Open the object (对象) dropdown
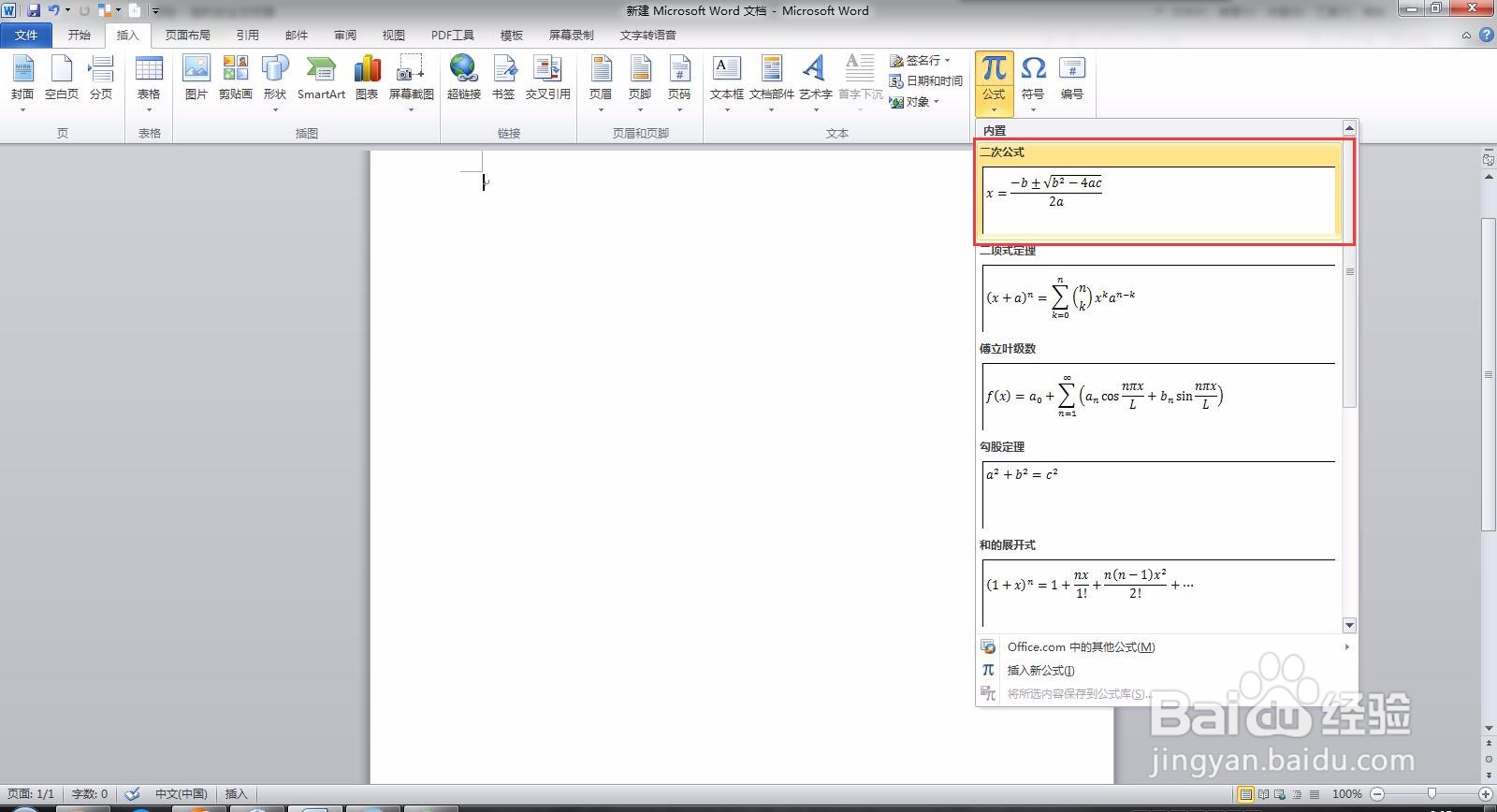 pos(914,101)
